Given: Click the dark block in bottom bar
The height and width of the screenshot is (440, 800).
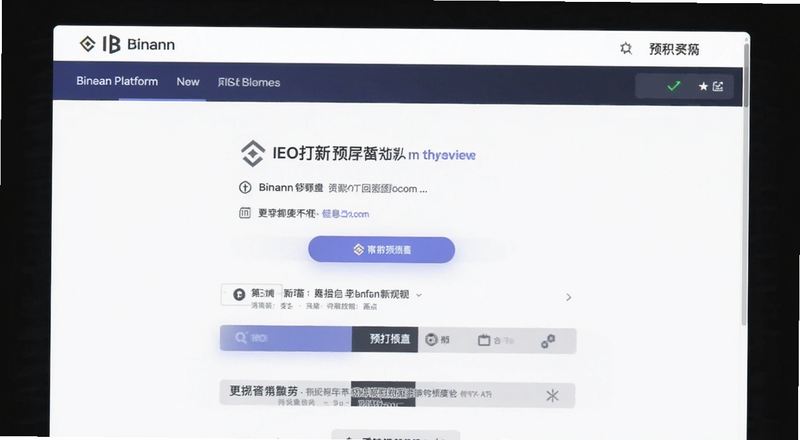Looking at the screenshot, I should (383, 394).
